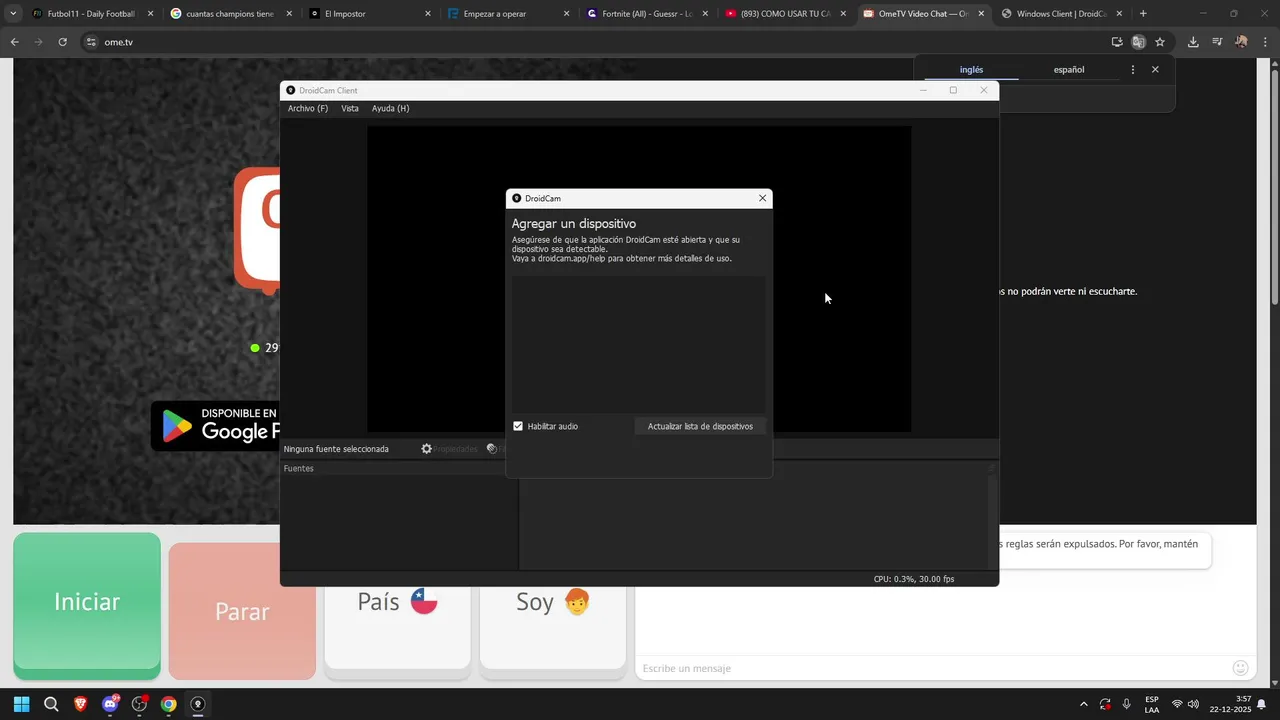This screenshot has width=1280, height=720.
Task: Select inglés in the translate popup
Action: (971, 70)
